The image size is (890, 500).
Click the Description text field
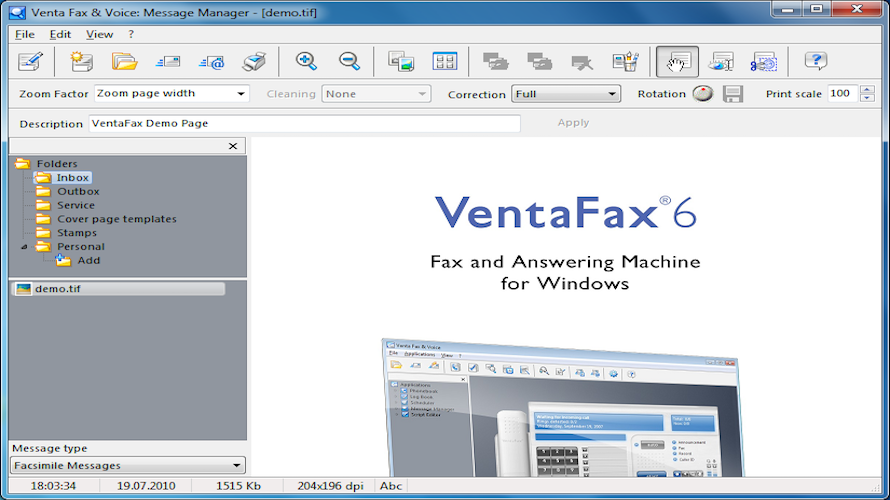pos(304,123)
